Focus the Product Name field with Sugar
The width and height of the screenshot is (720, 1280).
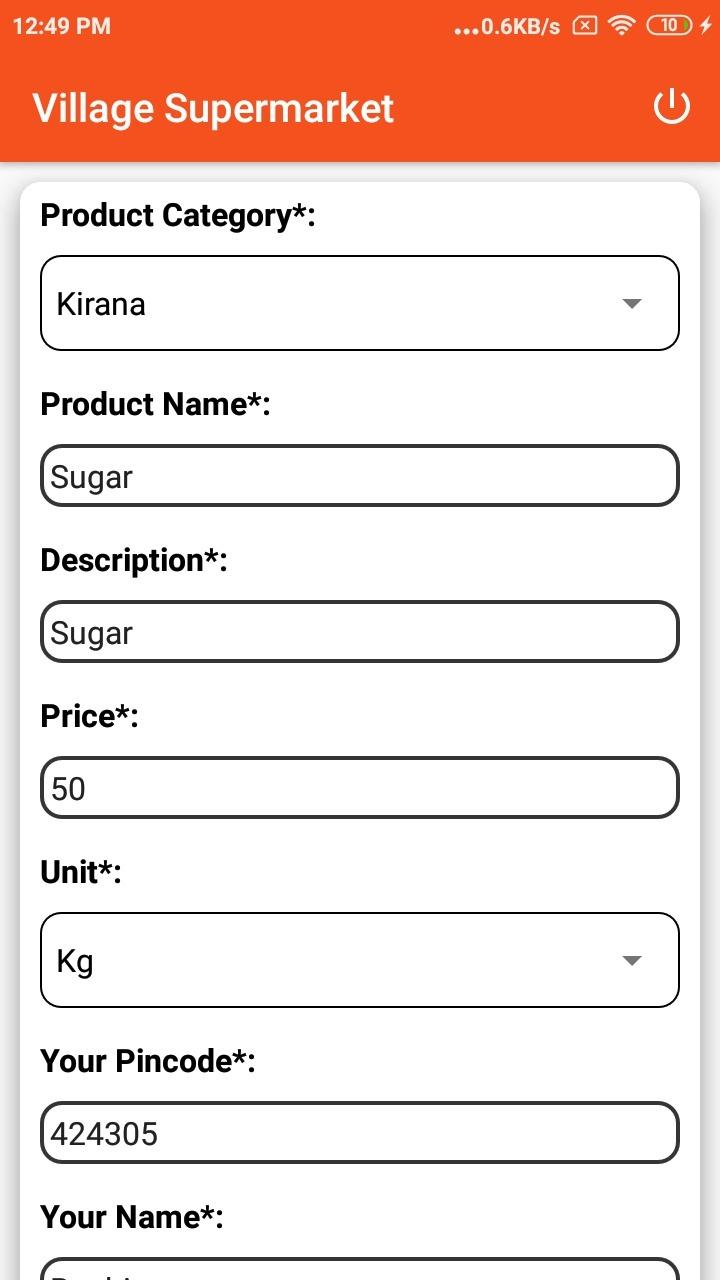coord(360,476)
